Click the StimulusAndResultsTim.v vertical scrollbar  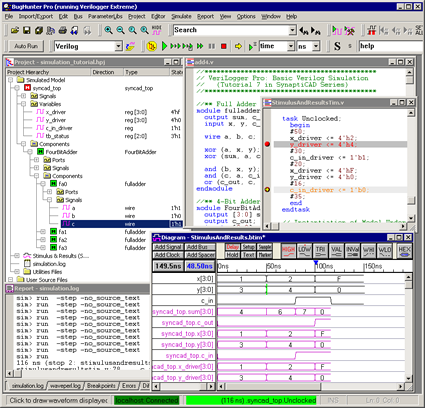click(x=411, y=165)
